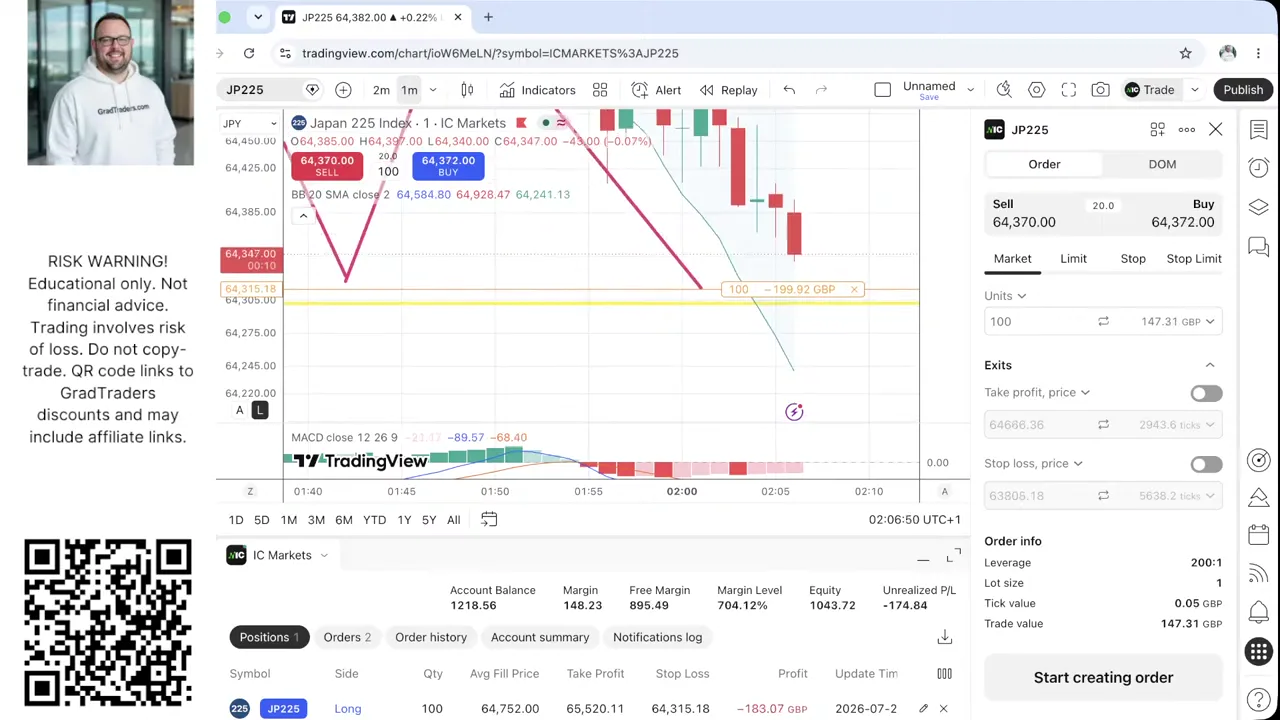Image resolution: width=1280 pixels, height=720 pixels.
Task: Select the Stop Limit order tab
Action: (x=1194, y=259)
